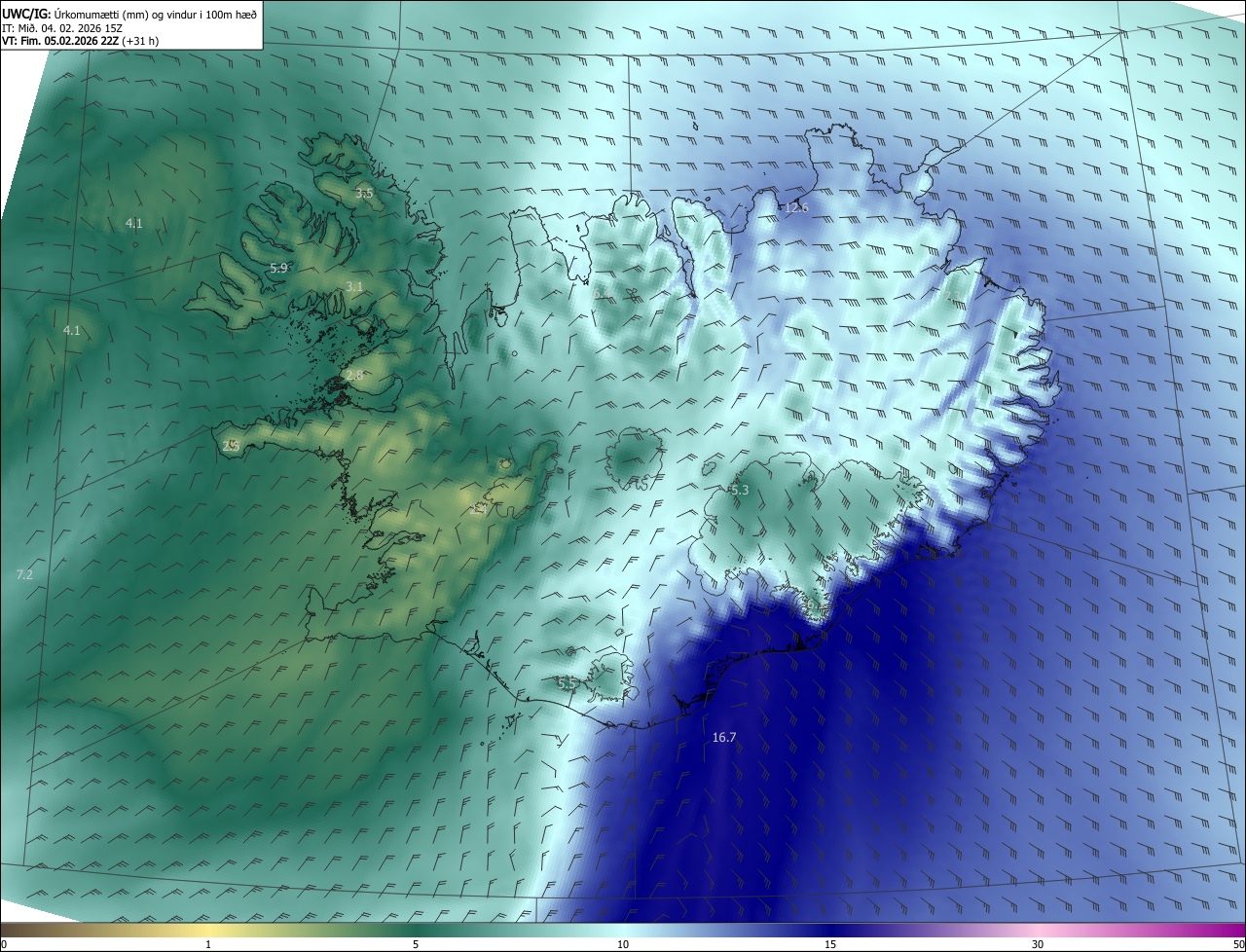Click the 4.1 value nearest the 7.2 label
This screenshot has width=1246, height=952.
point(71,331)
